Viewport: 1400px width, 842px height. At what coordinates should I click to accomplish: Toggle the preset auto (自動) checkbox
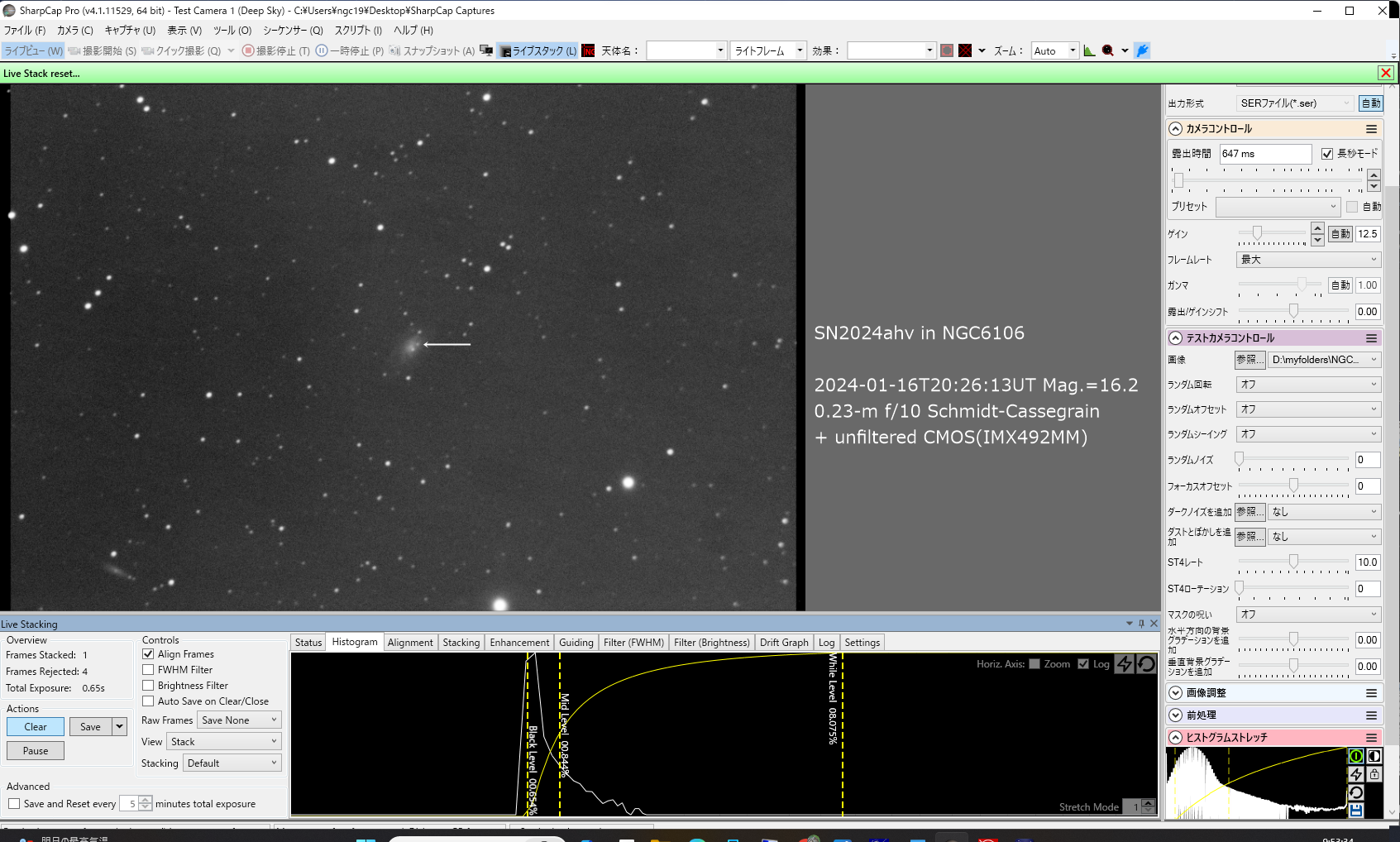click(1352, 207)
